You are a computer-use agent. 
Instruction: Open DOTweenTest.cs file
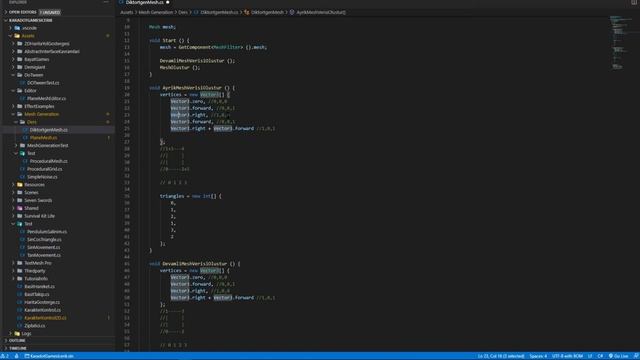[43, 83]
